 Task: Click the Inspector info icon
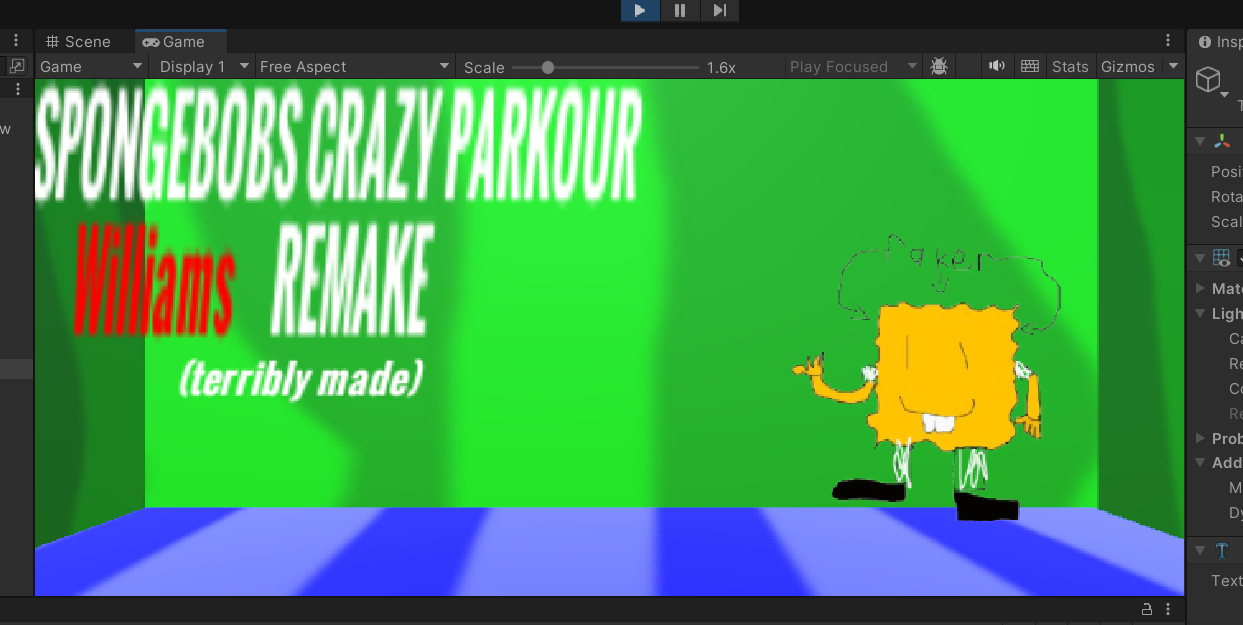click(x=1204, y=42)
